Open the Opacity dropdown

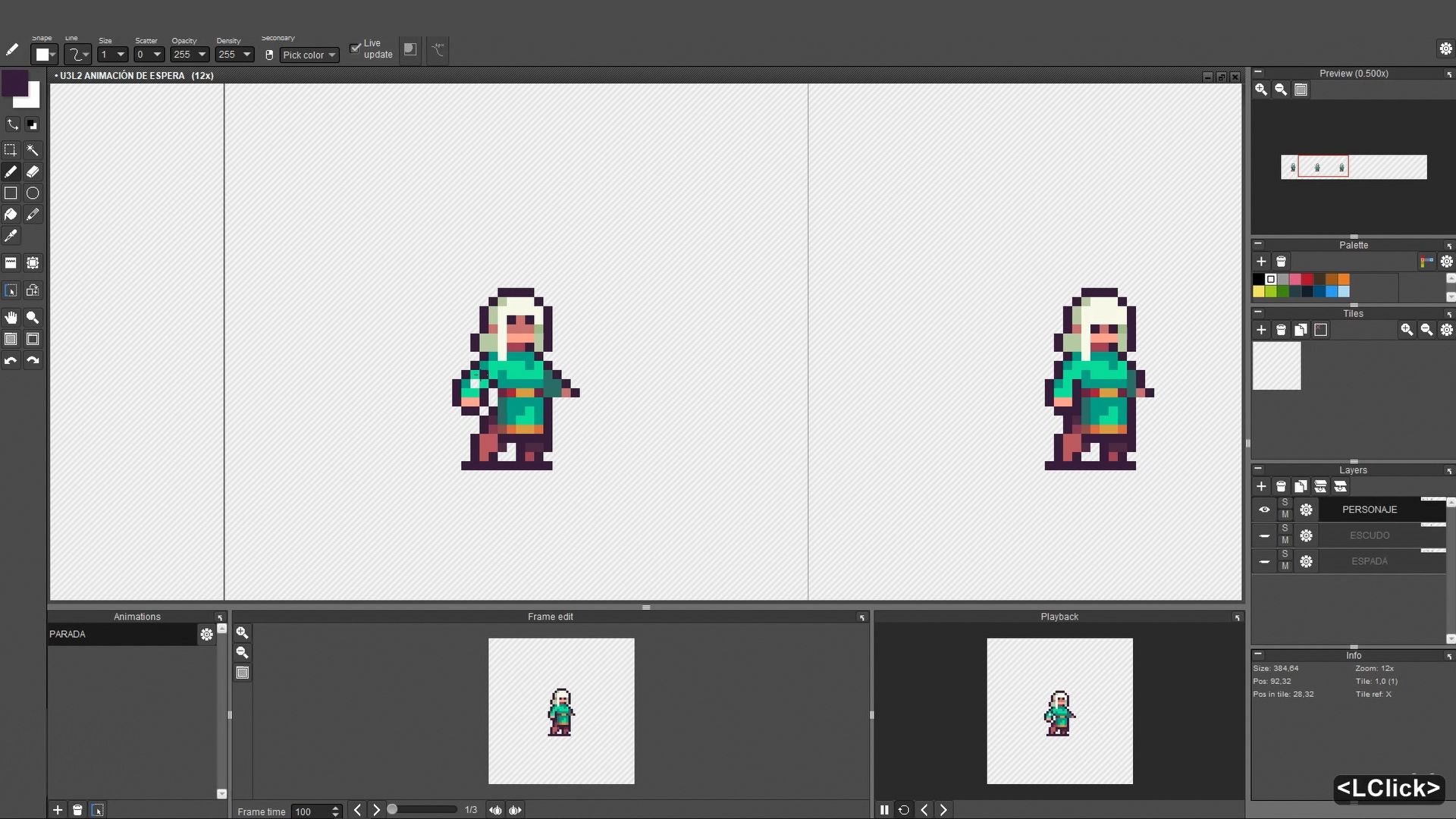click(190, 55)
